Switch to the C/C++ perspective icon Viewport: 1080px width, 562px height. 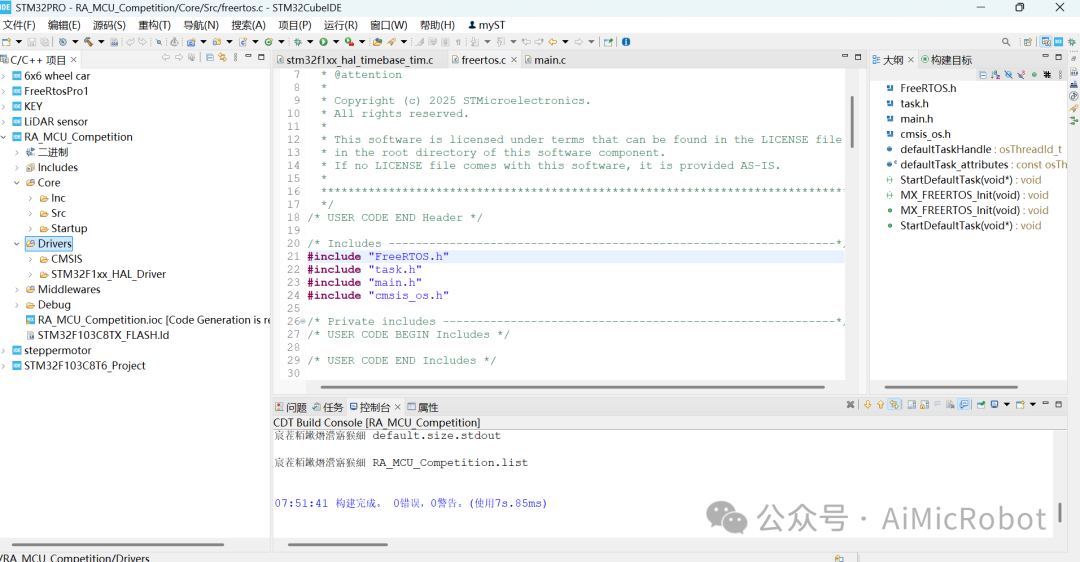pos(1046,41)
